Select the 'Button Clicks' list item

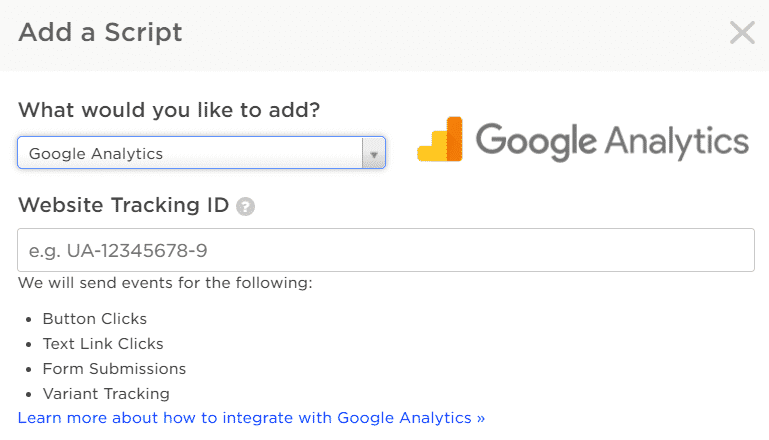95,319
